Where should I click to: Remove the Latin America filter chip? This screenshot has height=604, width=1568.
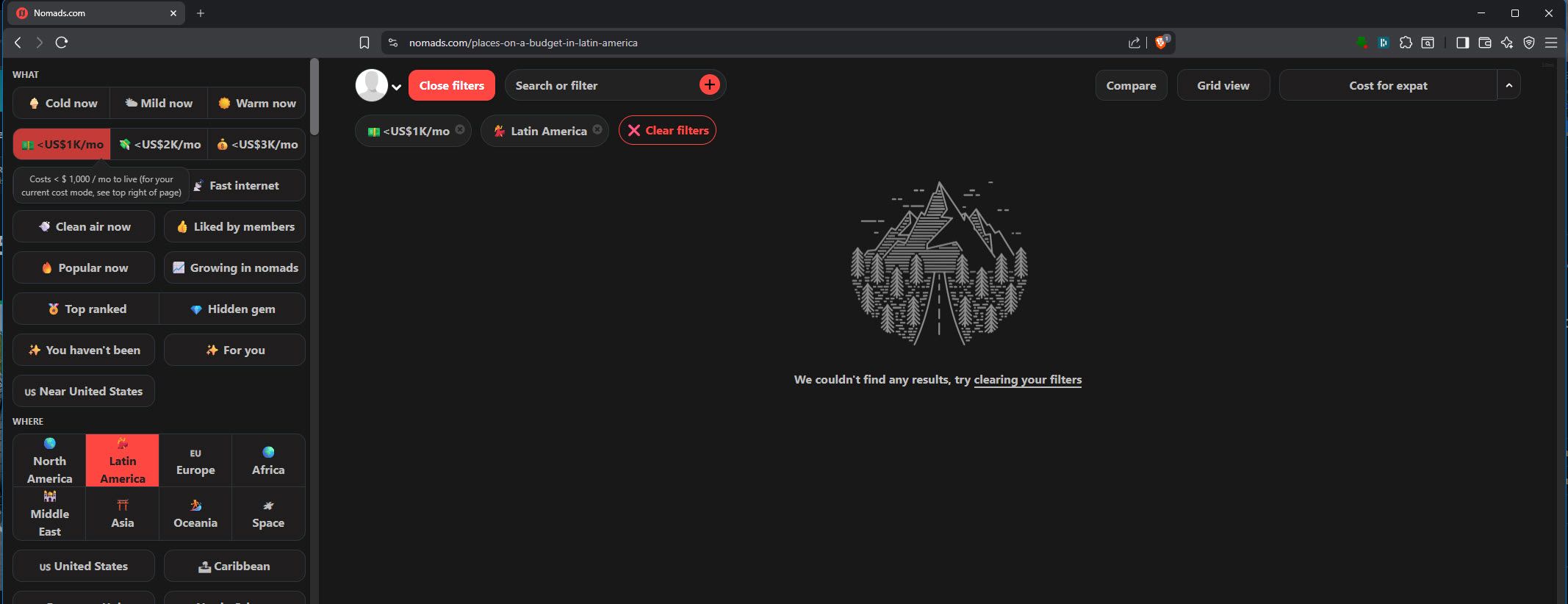(x=597, y=129)
